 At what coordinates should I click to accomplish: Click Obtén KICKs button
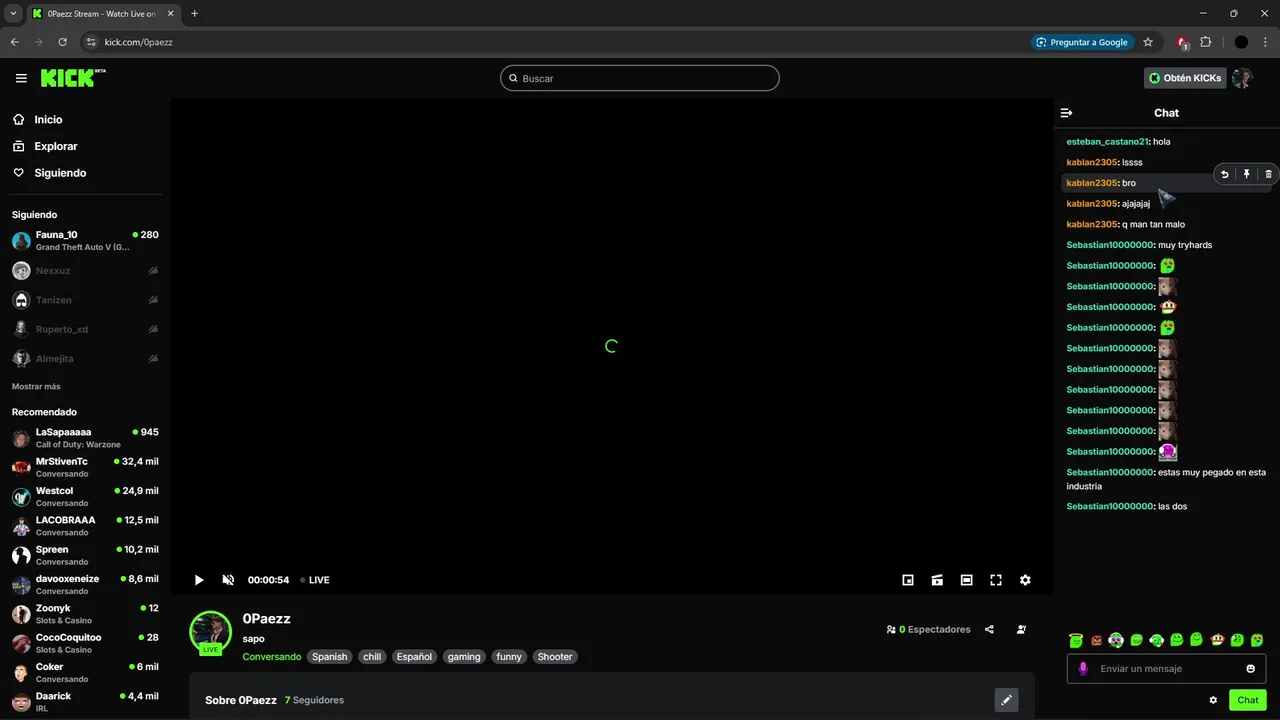[x=1185, y=78]
